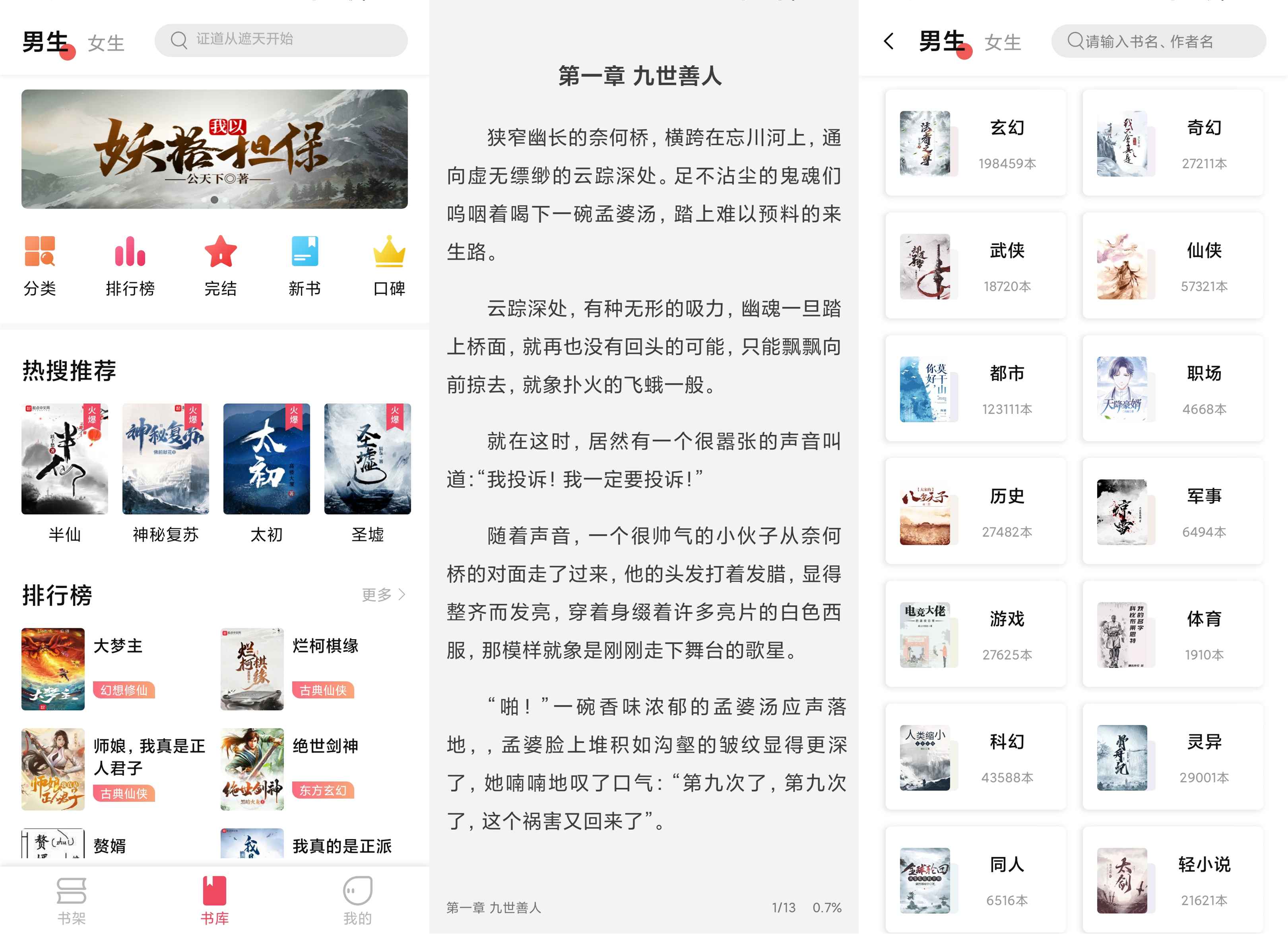
Task: Click the 证道从遮天开始 search field
Action: (281, 40)
